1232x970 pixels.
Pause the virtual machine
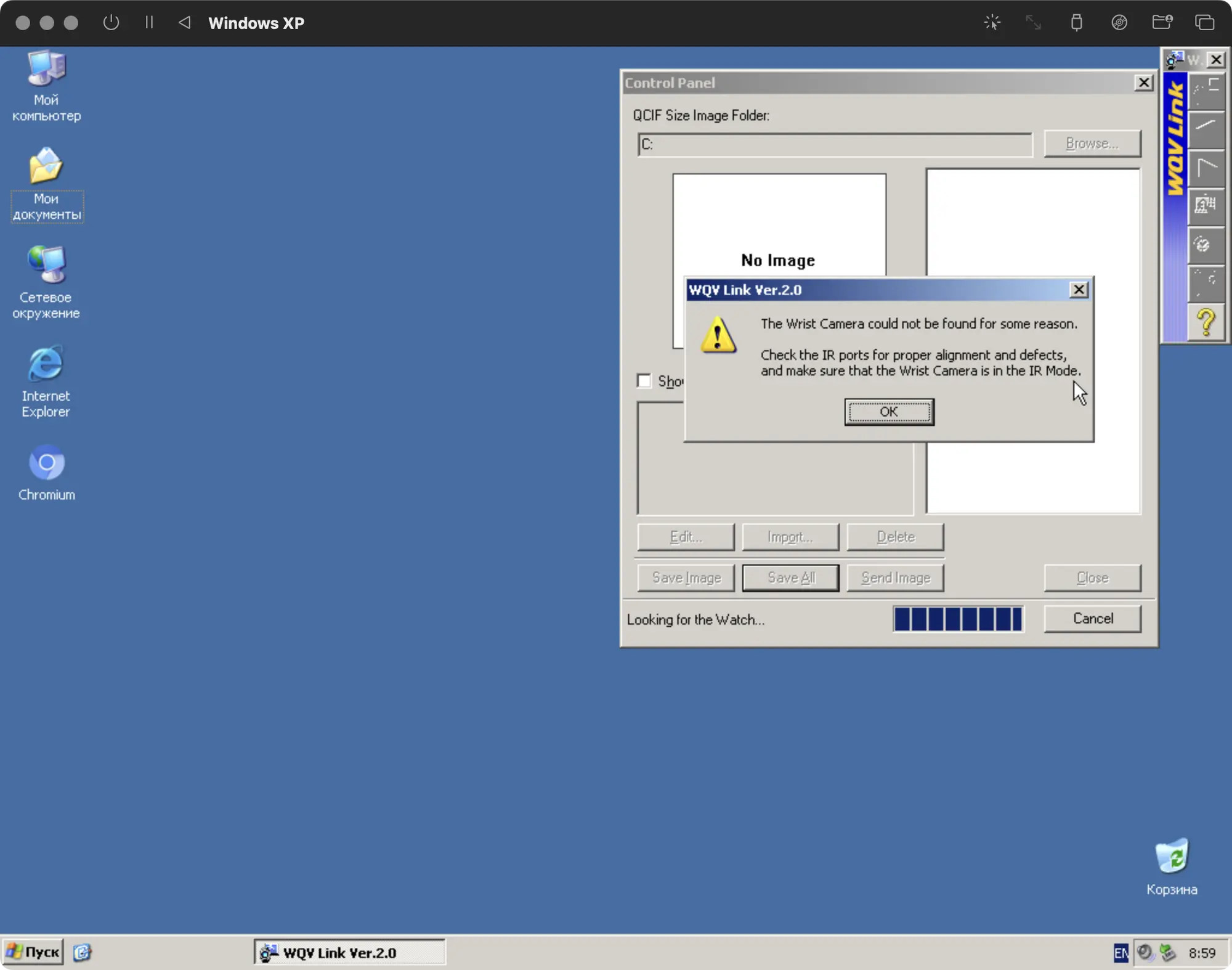pos(149,23)
